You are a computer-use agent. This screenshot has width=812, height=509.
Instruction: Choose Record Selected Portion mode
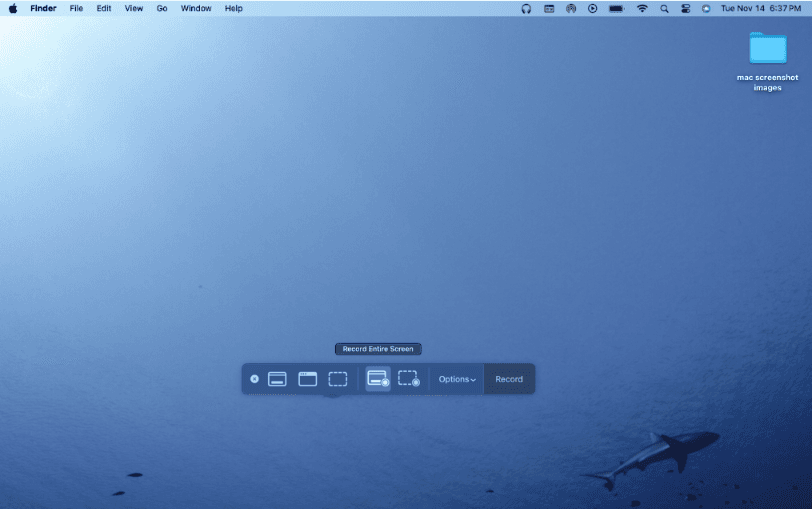tap(408, 379)
